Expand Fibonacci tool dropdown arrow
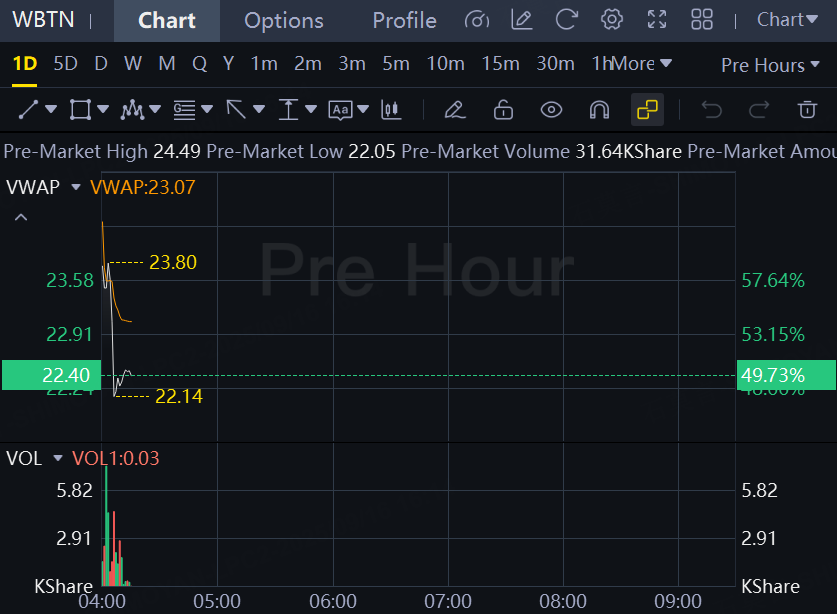837x614 pixels. pos(207,109)
